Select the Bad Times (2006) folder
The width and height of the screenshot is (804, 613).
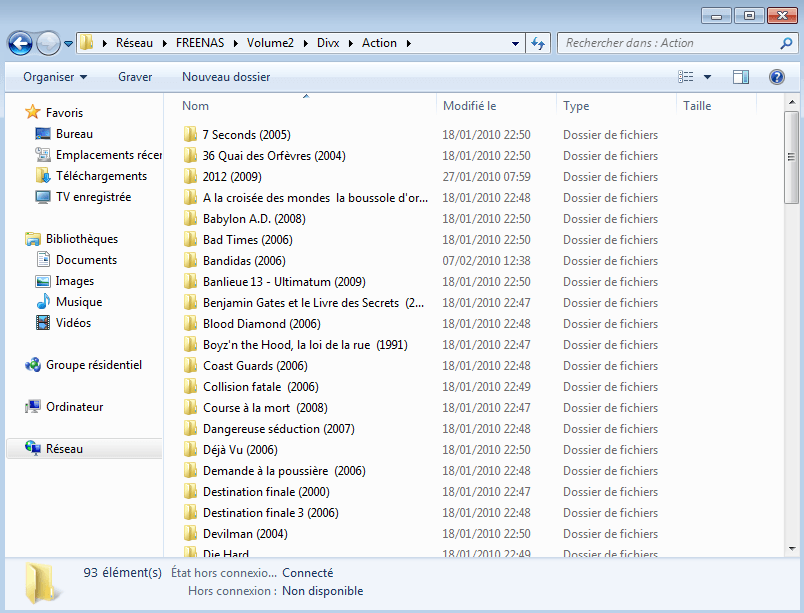pos(248,239)
